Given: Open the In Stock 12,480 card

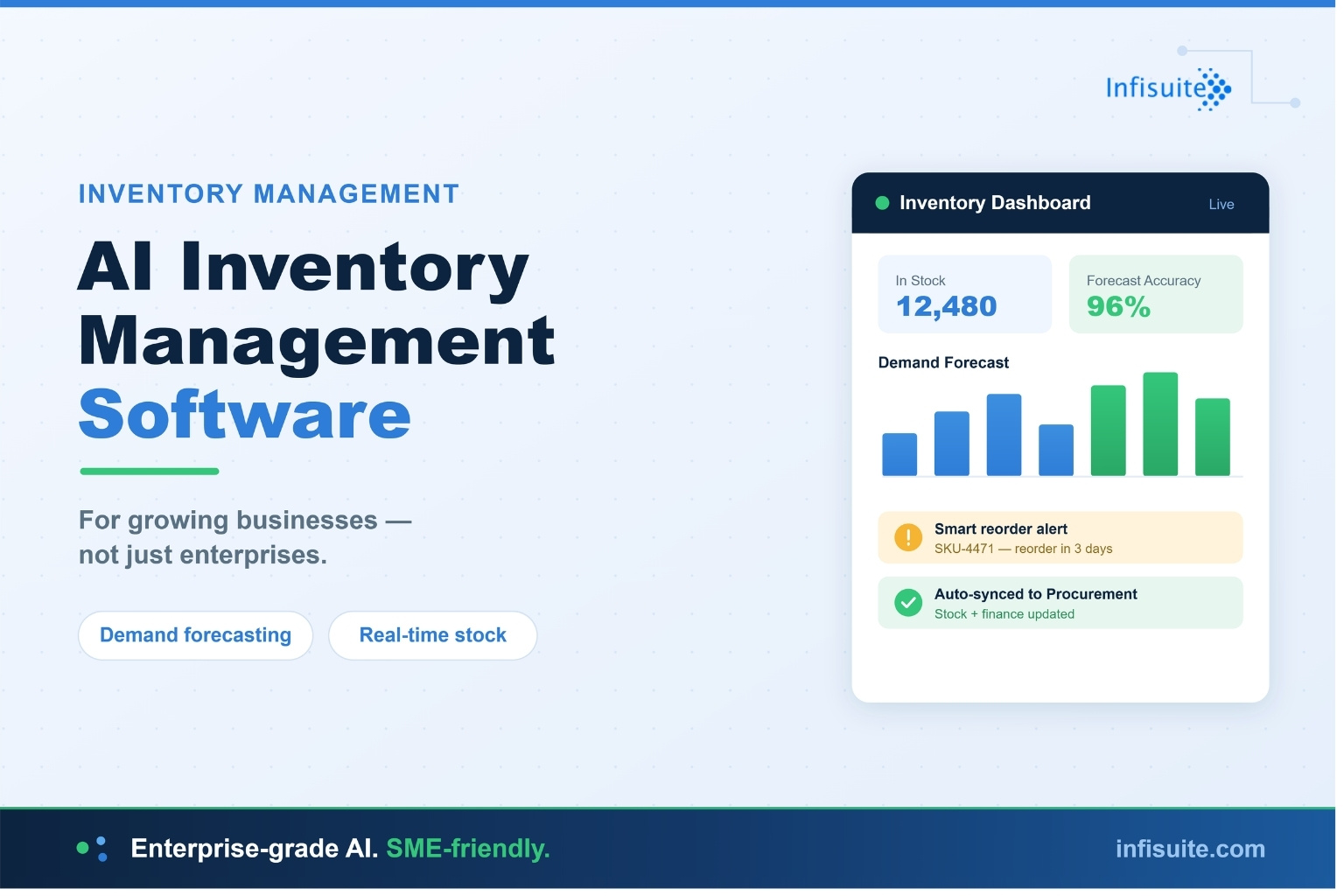Looking at the screenshot, I should click(x=964, y=294).
